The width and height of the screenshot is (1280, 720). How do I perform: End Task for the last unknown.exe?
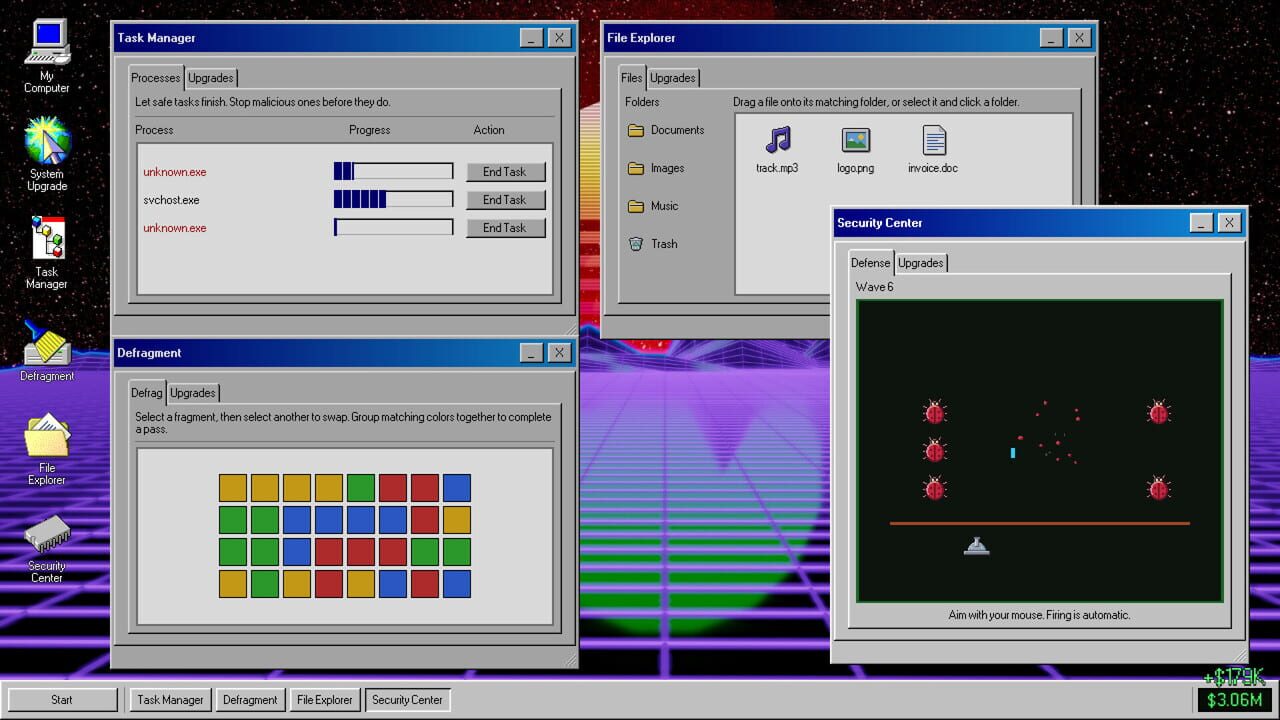[505, 228]
